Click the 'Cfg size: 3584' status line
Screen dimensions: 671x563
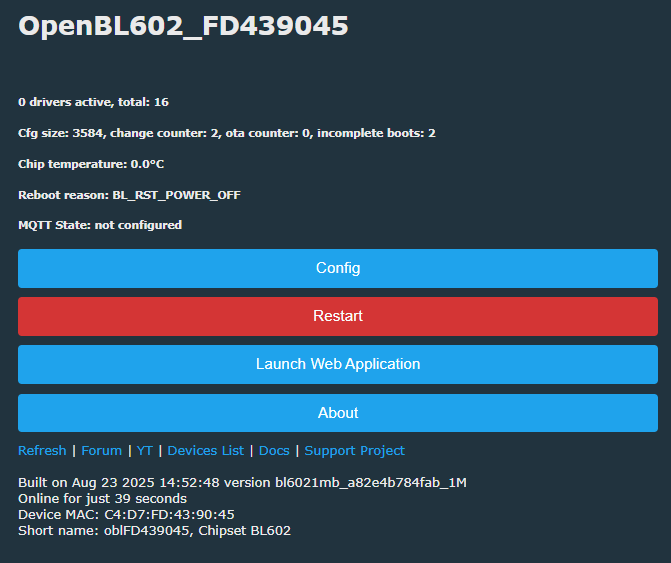click(227, 133)
